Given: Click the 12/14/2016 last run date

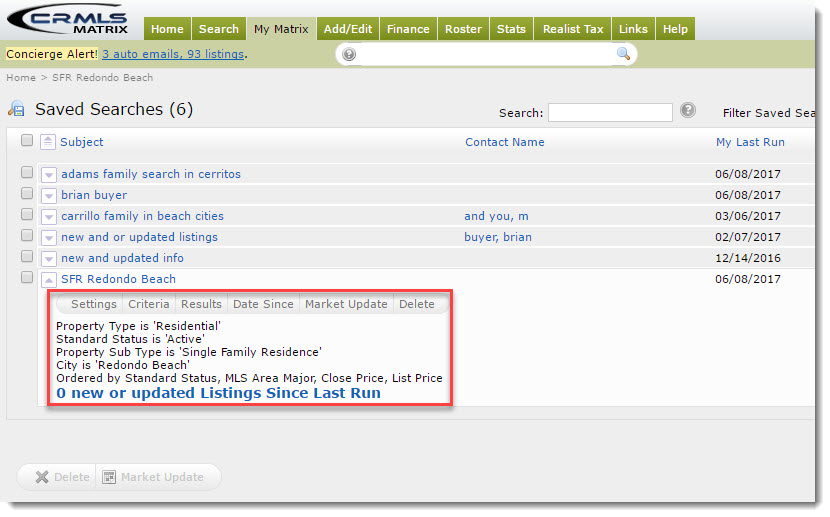Looking at the screenshot, I should [x=747, y=258].
